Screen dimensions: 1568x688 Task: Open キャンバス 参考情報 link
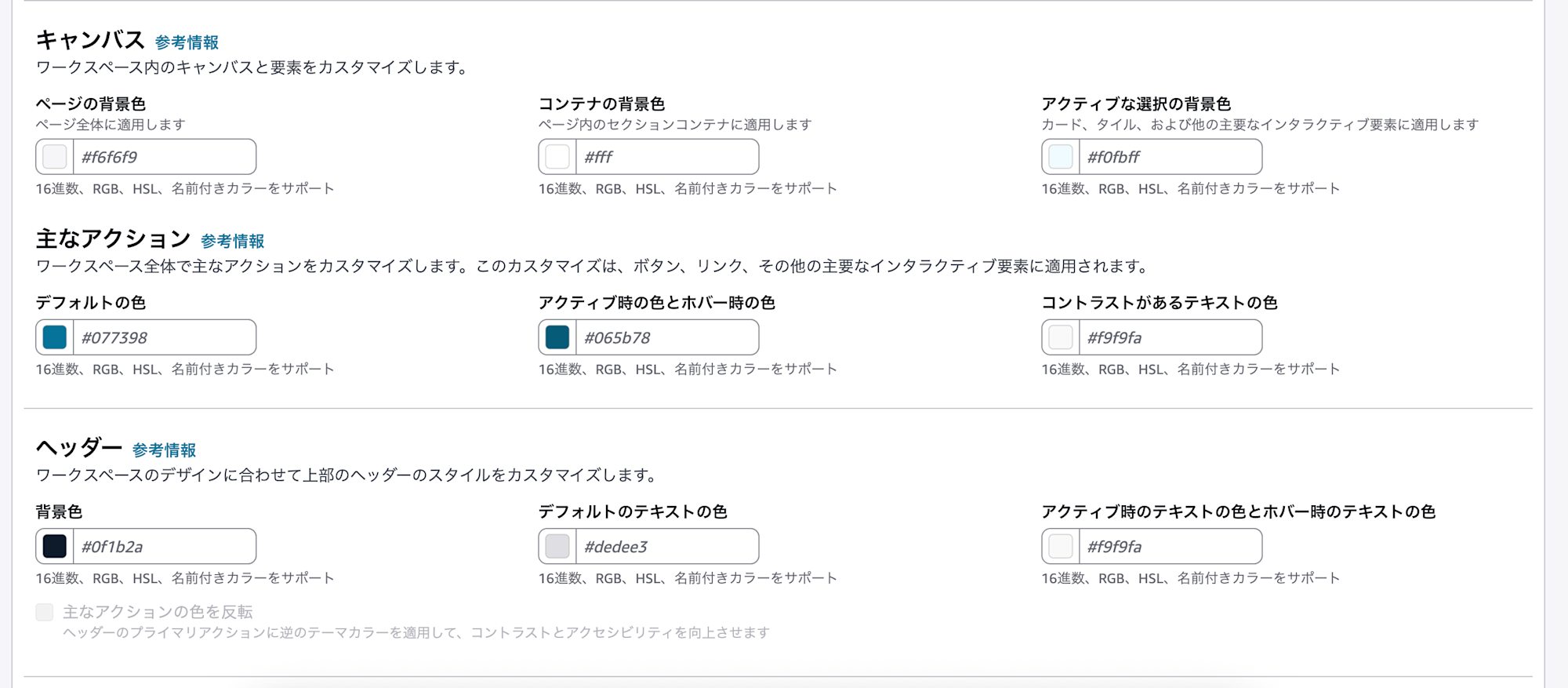(187, 42)
